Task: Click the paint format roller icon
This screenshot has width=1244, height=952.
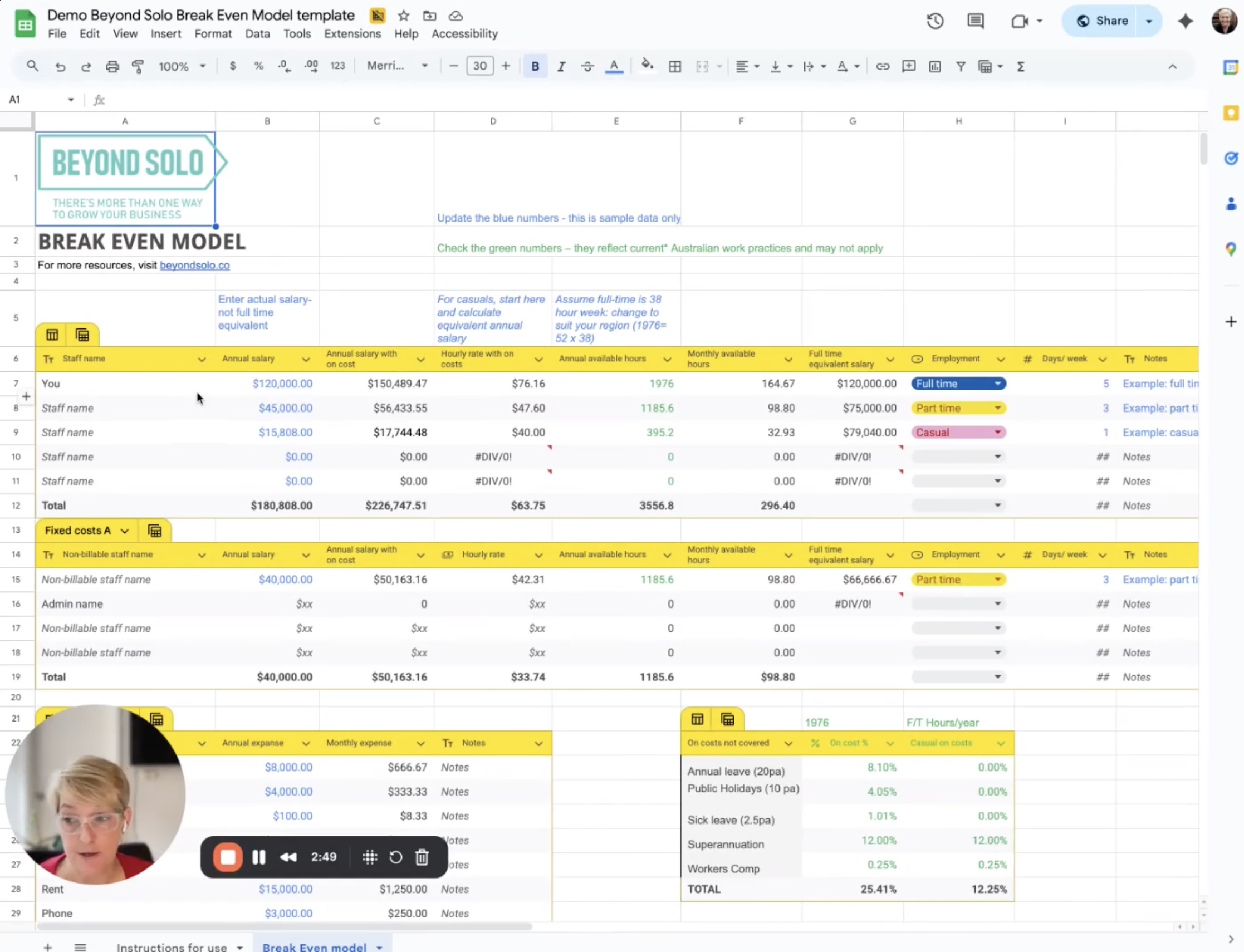Action: (138, 66)
